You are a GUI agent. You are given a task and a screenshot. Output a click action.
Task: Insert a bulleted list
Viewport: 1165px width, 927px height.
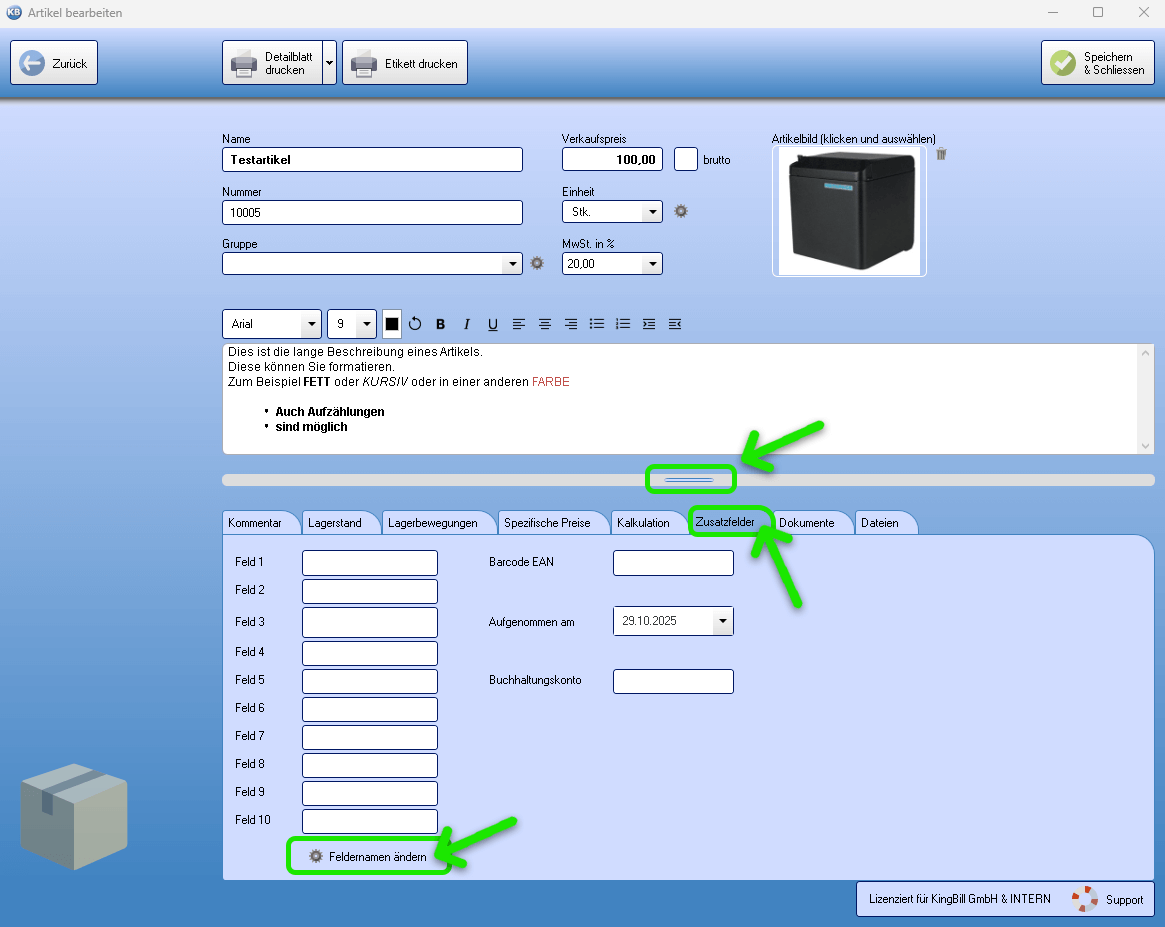coord(597,324)
